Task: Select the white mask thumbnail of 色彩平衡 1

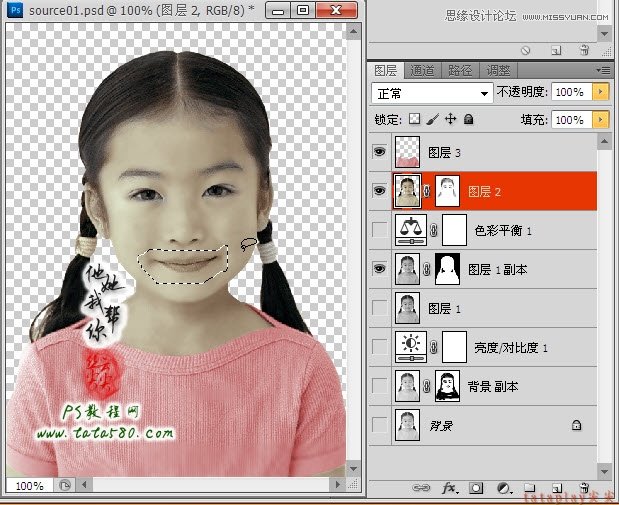Action: 454,230
